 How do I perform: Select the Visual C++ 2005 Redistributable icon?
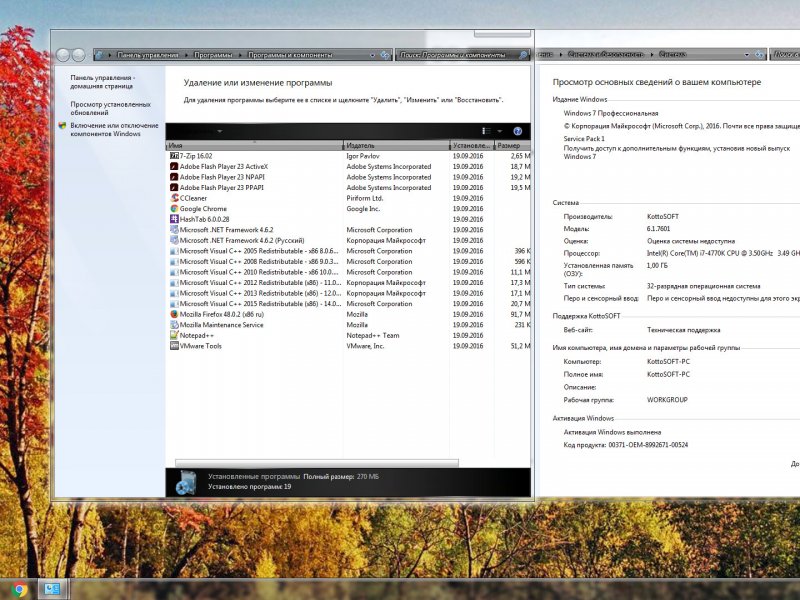click(x=174, y=251)
